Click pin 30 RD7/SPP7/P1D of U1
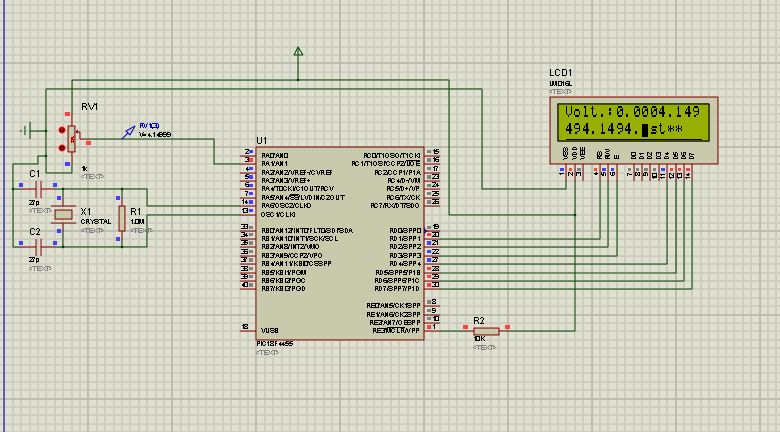 (x=432, y=289)
